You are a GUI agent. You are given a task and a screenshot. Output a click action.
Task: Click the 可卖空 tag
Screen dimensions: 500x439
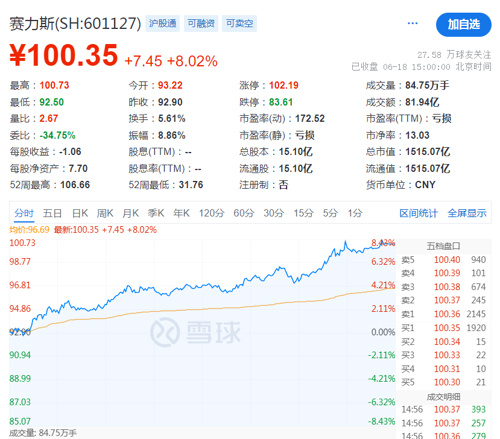click(x=239, y=23)
